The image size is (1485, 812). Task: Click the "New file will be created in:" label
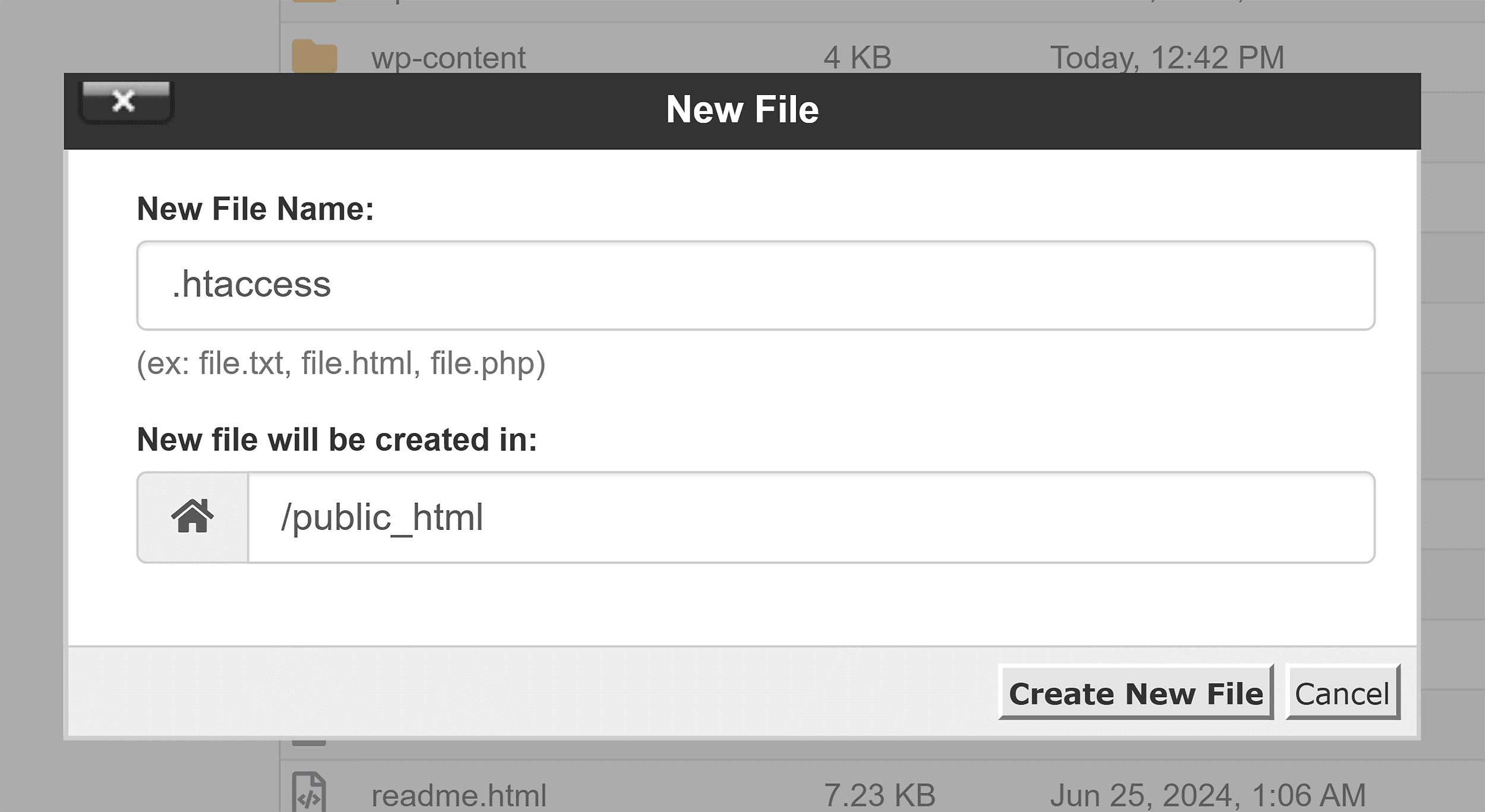337,440
